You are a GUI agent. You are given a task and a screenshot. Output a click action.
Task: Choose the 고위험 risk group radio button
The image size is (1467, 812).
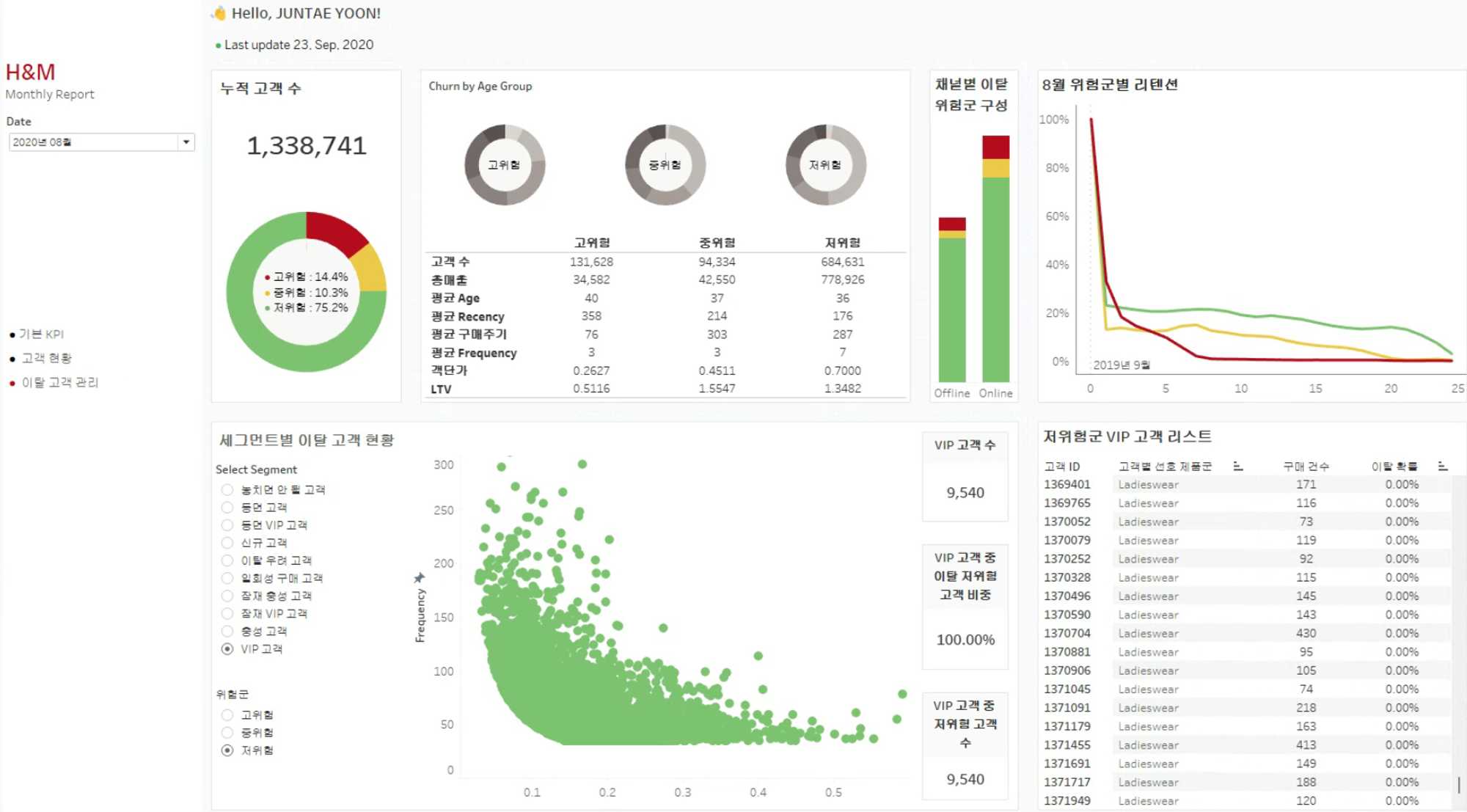click(227, 715)
